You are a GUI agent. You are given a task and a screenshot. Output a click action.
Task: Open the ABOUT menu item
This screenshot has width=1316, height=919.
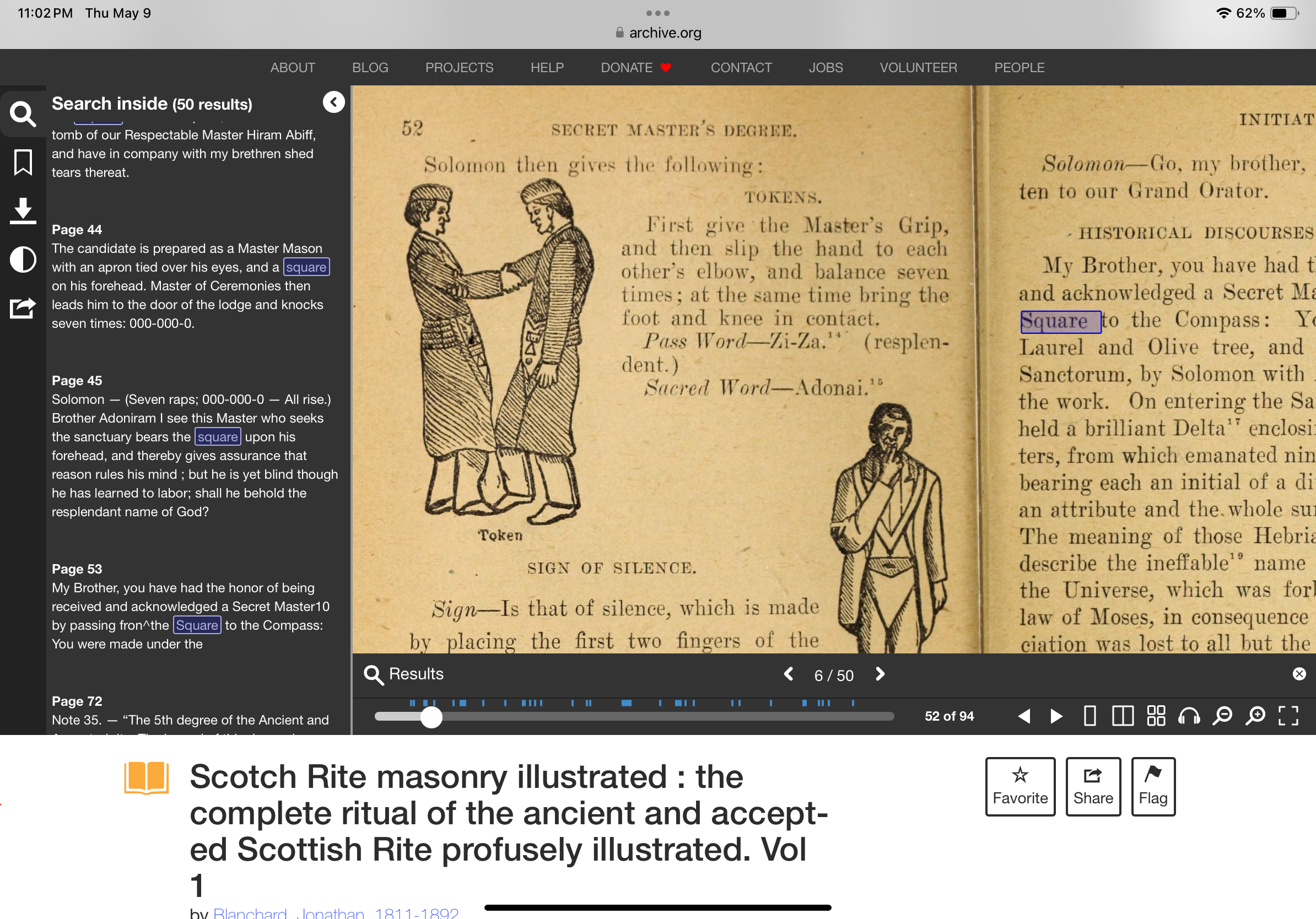(293, 68)
